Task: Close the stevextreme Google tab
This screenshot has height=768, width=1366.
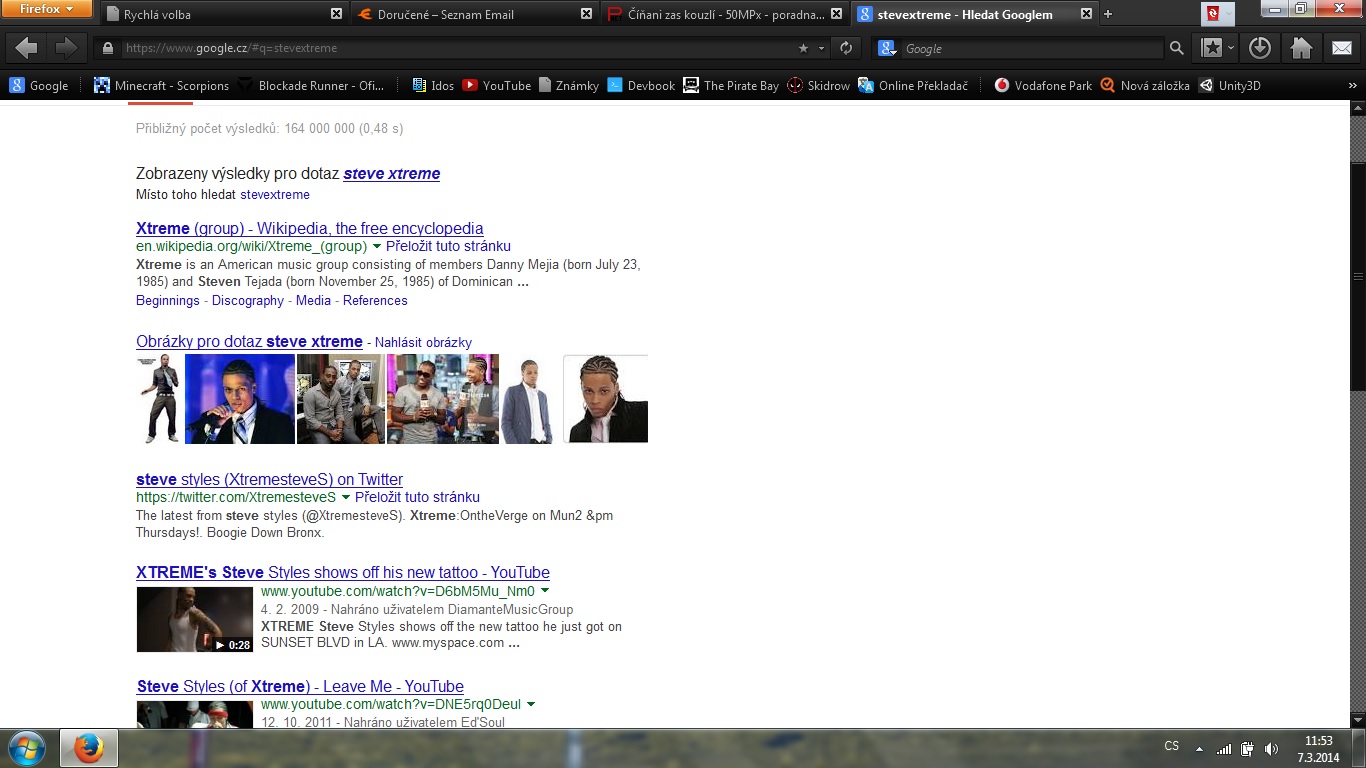Action: click(1086, 14)
